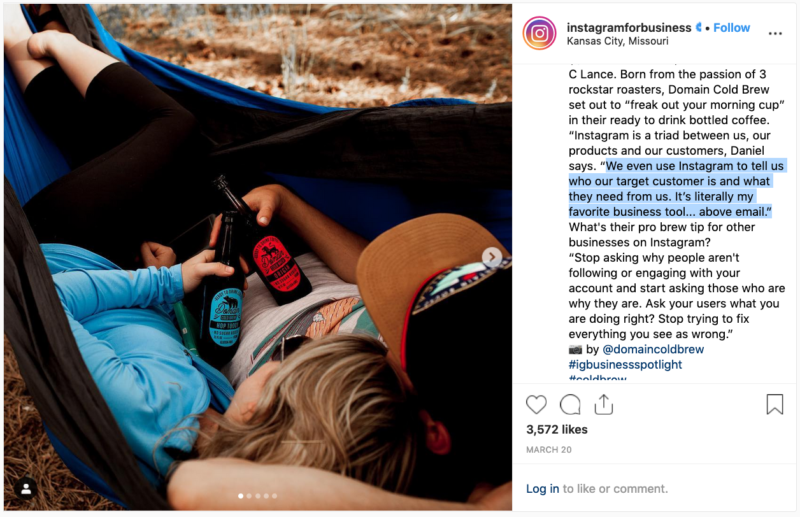This screenshot has height=517, width=800.
Task: Share the post using the share icon
Action: click(604, 404)
